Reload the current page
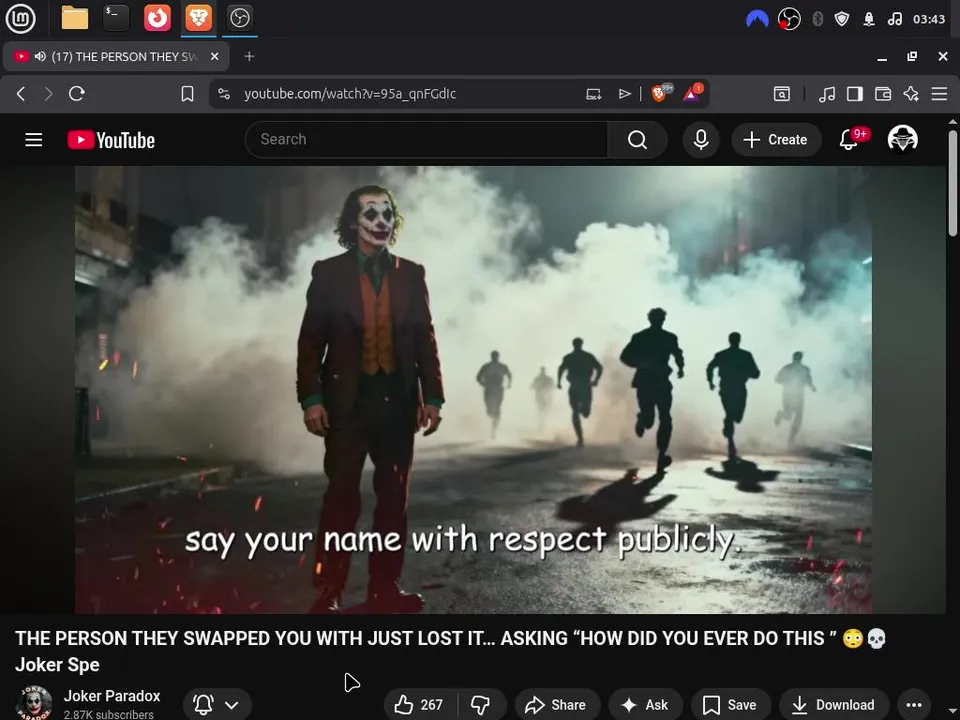 tap(77, 94)
